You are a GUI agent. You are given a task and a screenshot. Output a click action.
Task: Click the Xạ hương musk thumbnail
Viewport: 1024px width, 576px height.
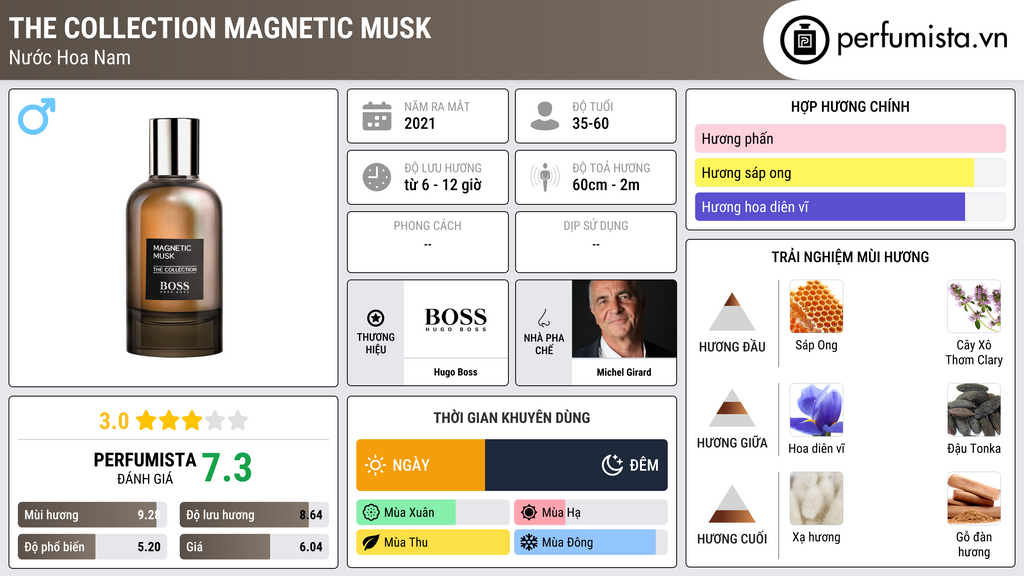pos(816,499)
